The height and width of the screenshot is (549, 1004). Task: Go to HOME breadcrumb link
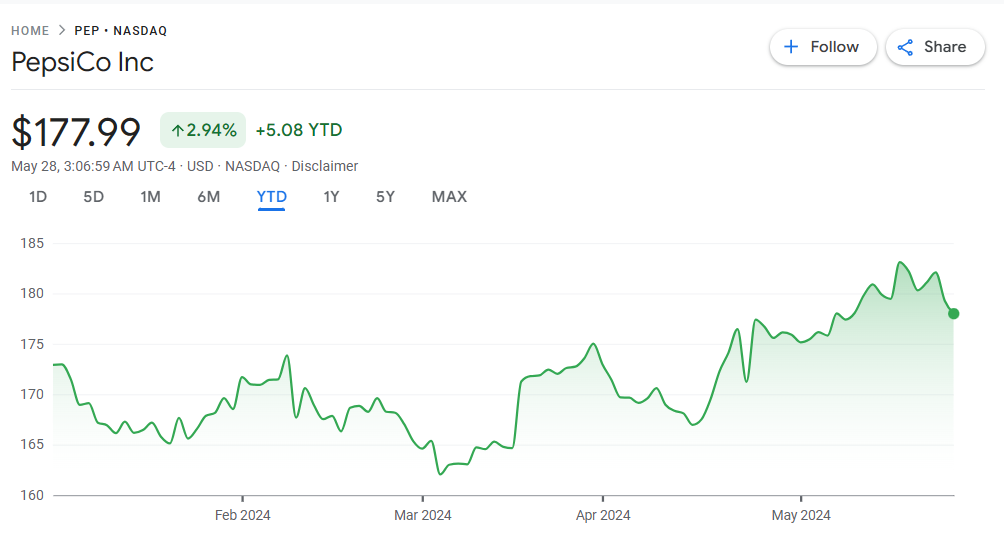coord(30,30)
